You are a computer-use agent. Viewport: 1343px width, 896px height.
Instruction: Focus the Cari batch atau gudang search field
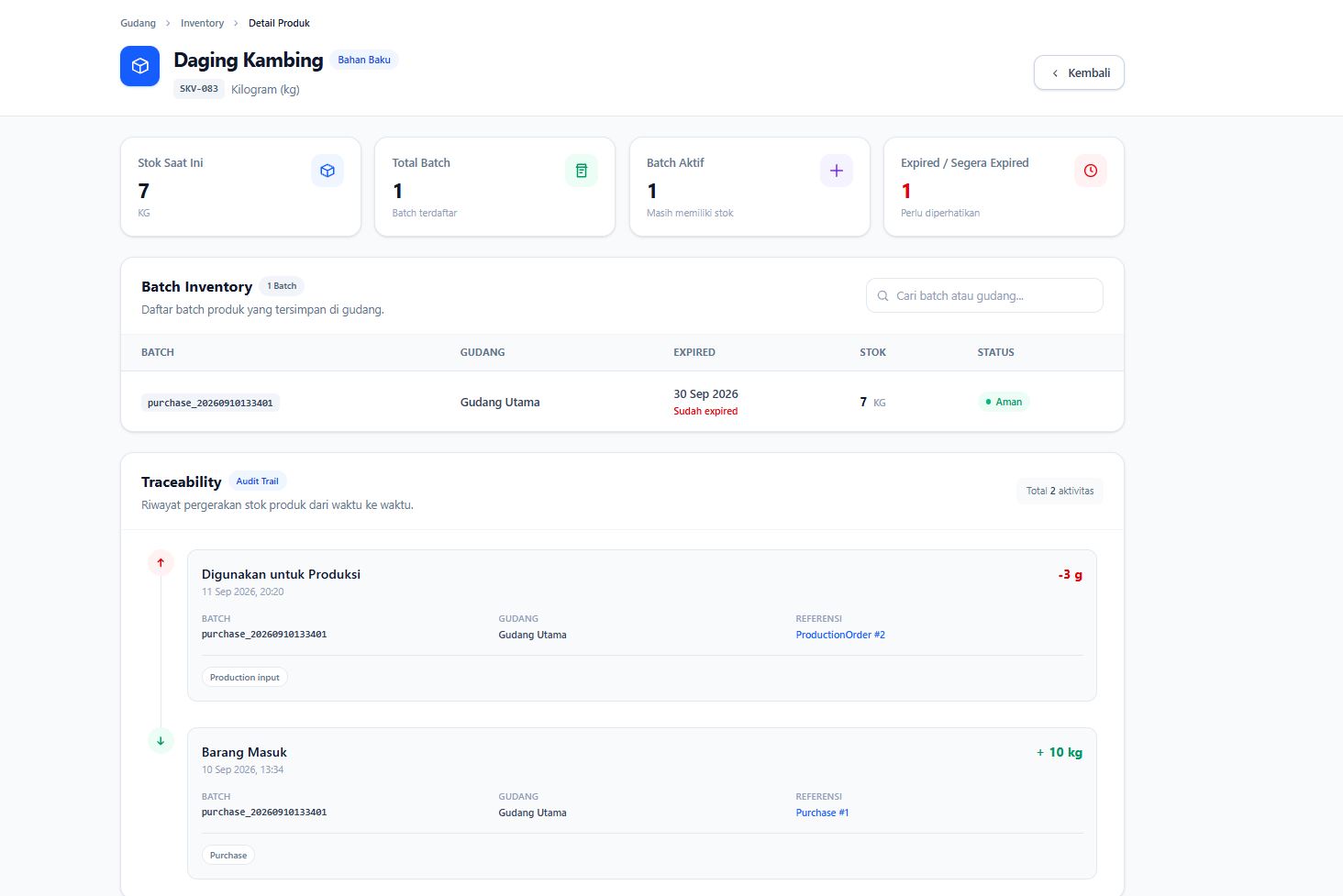tap(984, 295)
